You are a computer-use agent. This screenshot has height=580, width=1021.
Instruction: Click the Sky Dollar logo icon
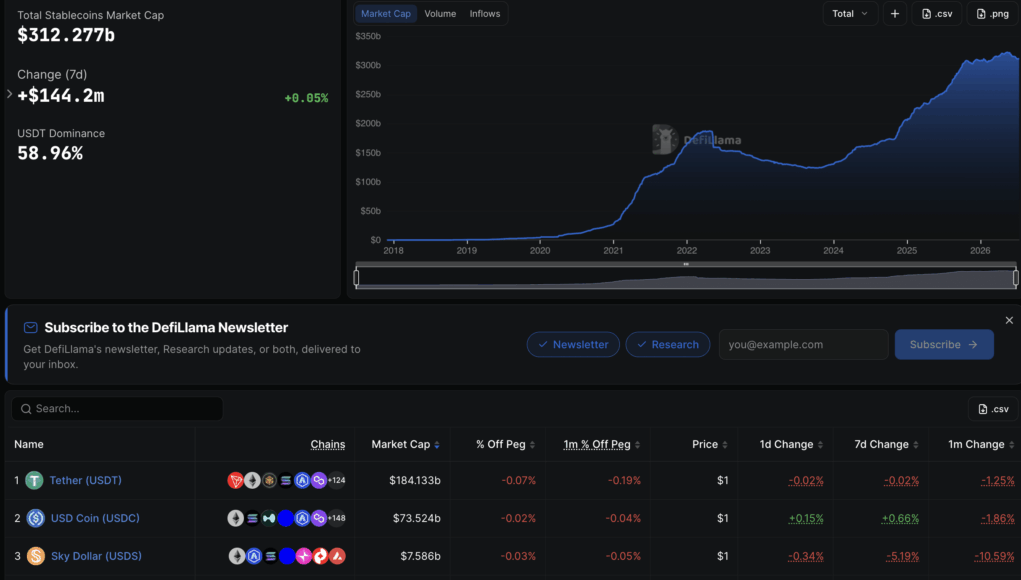pyautogui.click(x=36, y=556)
